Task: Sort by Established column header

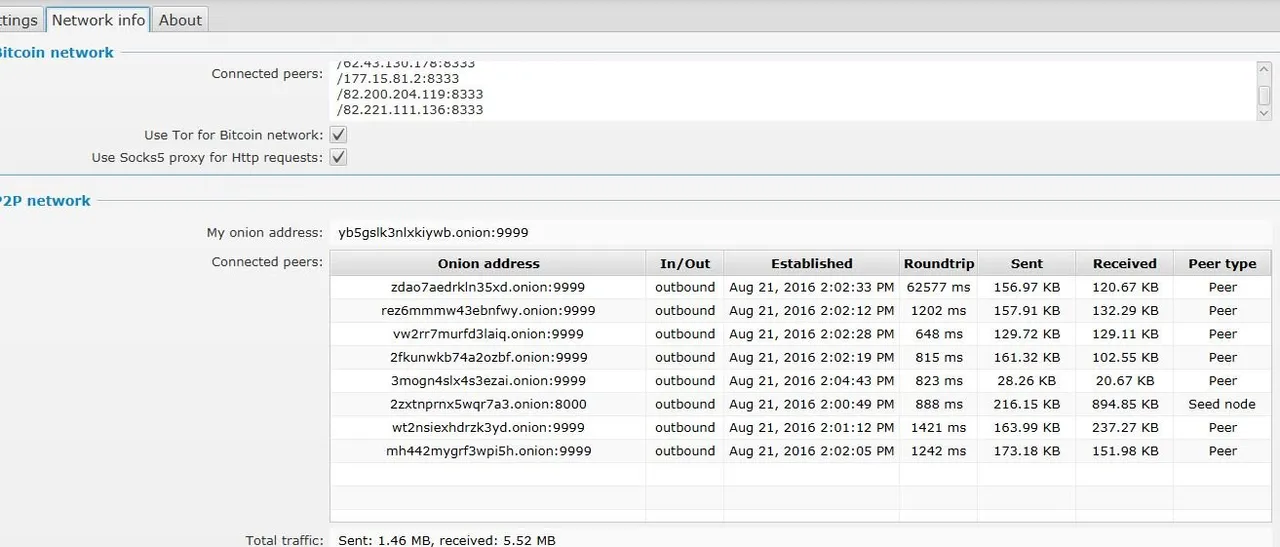Action: coord(812,264)
